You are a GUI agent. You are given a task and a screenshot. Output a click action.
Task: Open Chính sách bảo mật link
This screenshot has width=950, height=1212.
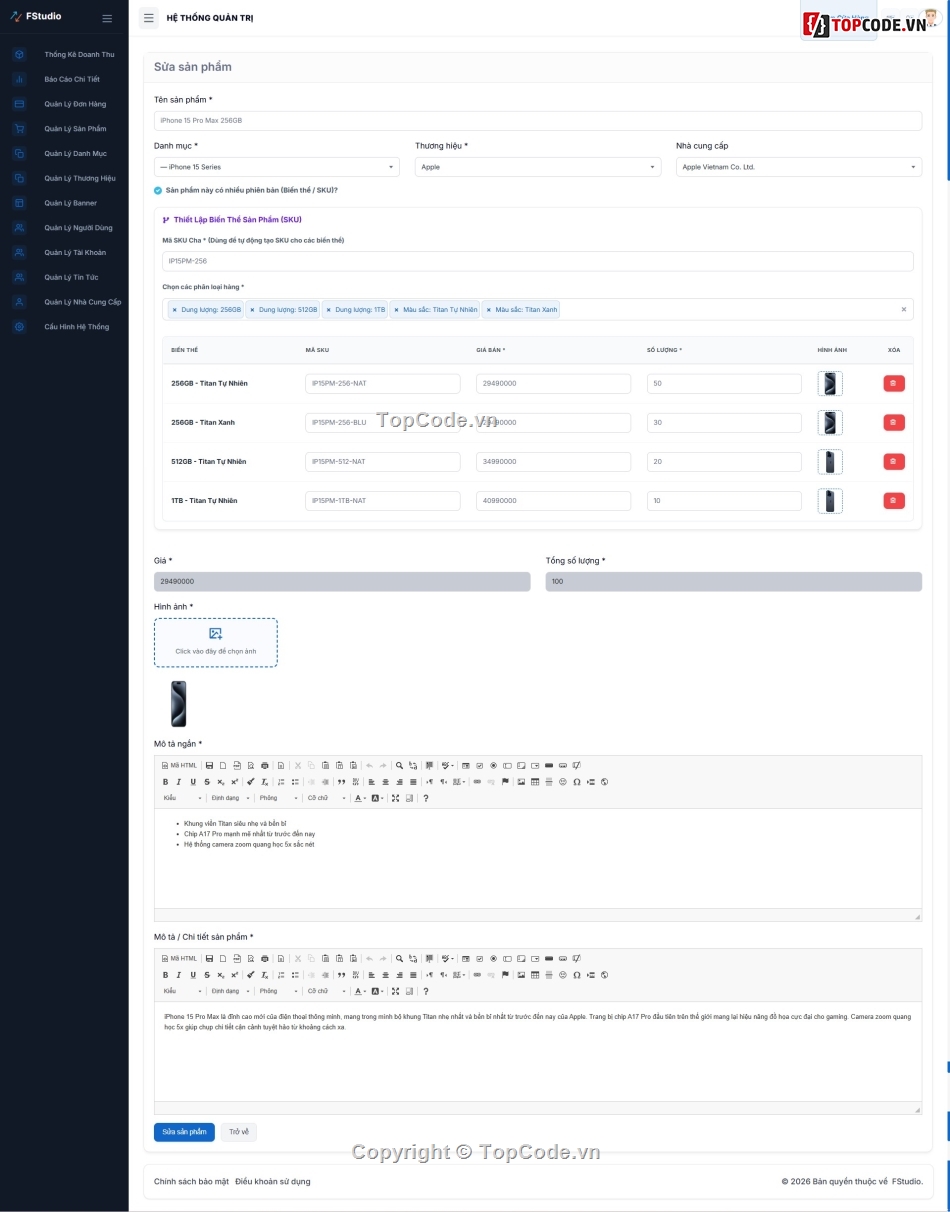pyautogui.click(x=191, y=1181)
